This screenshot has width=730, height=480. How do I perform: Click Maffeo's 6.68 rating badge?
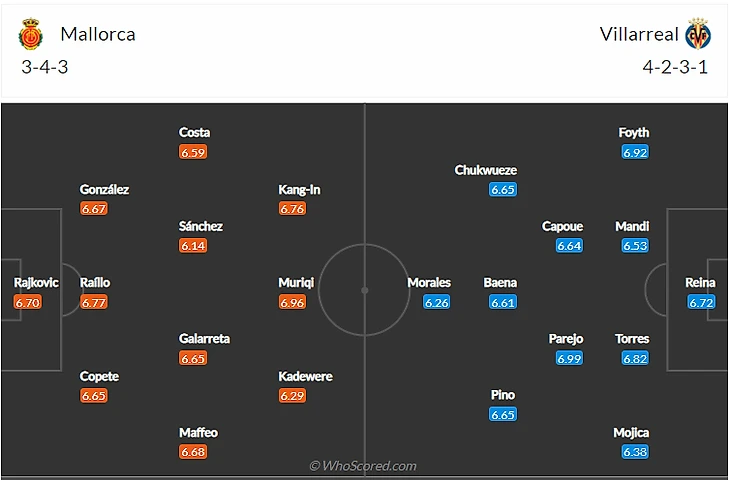pos(193,452)
